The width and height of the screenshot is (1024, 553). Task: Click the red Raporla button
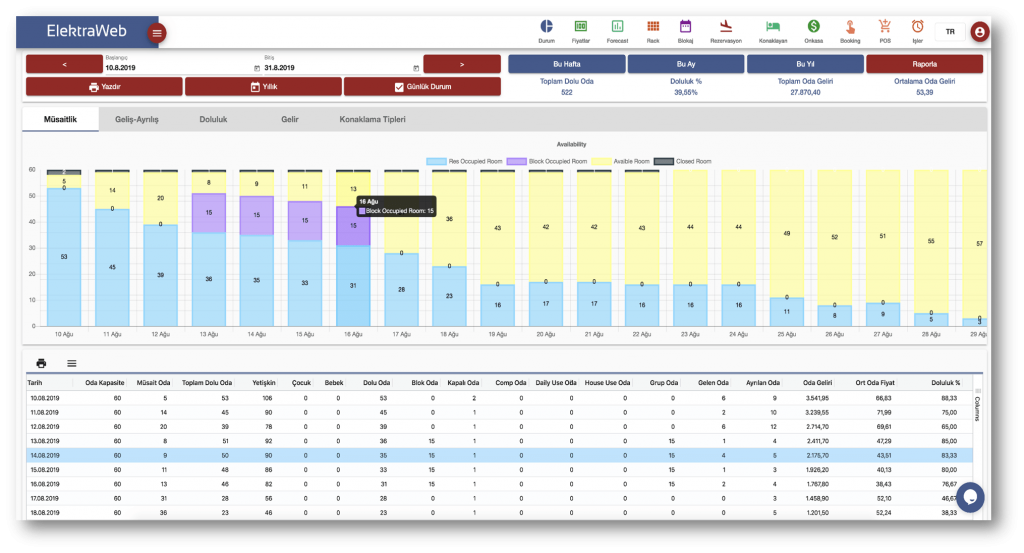(924, 64)
